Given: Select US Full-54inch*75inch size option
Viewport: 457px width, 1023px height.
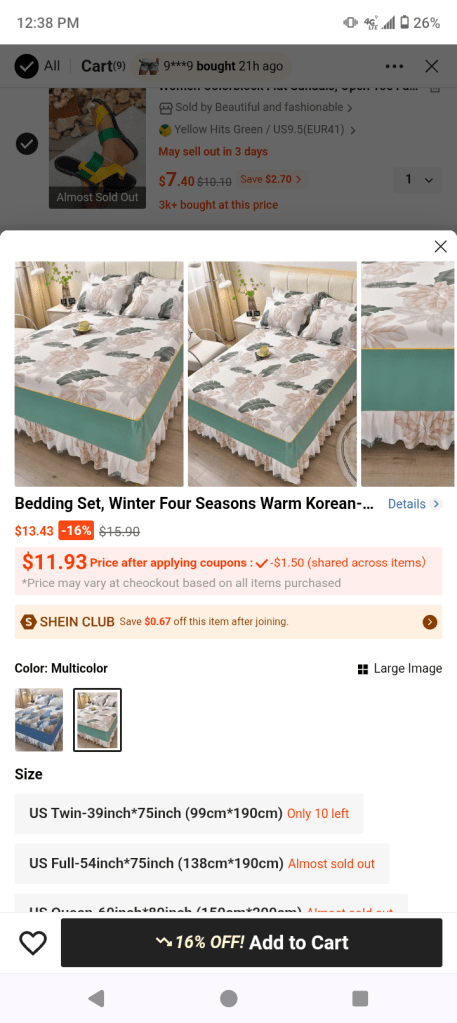Looking at the screenshot, I should tap(202, 864).
